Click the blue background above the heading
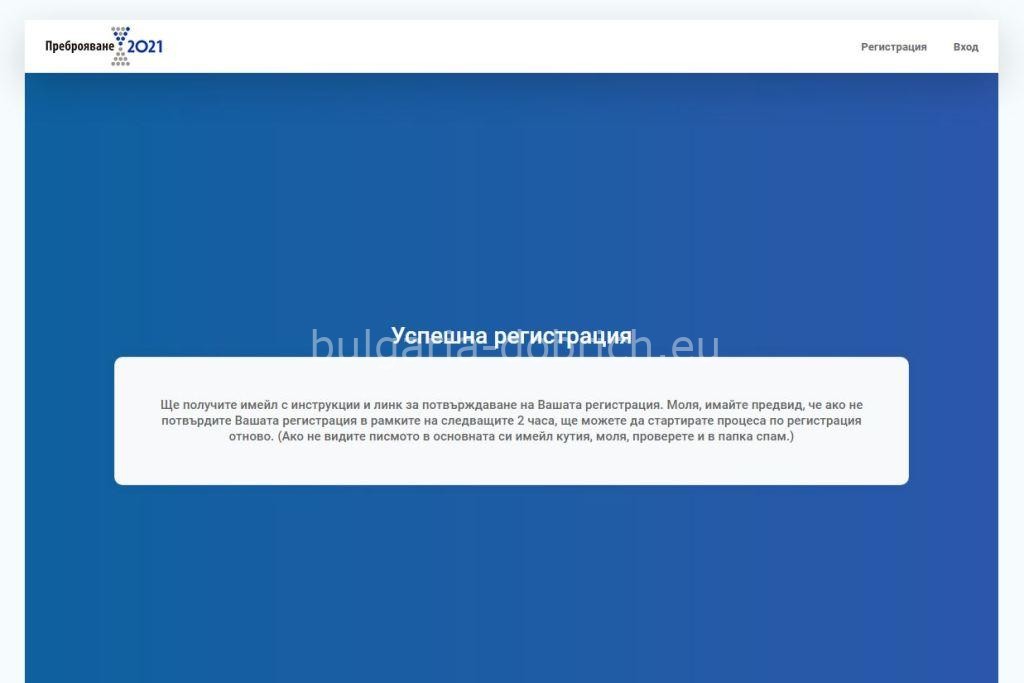The height and width of the screenshot is (683, 1024). click(511, 196)
